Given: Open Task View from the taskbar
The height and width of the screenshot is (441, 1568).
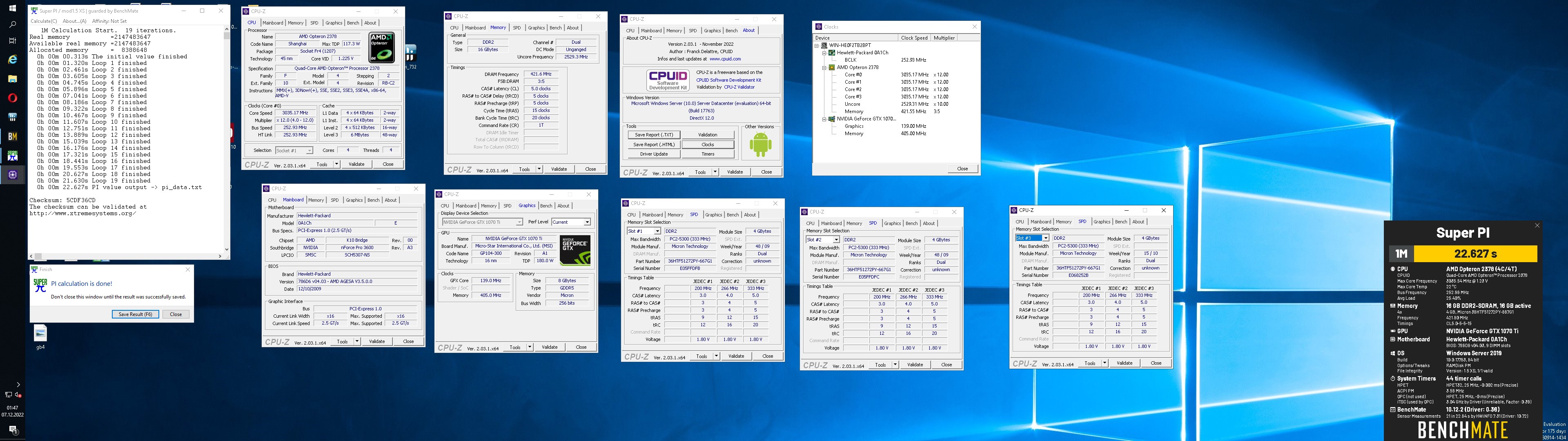Looking at the screenshot, I should click(x=12, y=41).
